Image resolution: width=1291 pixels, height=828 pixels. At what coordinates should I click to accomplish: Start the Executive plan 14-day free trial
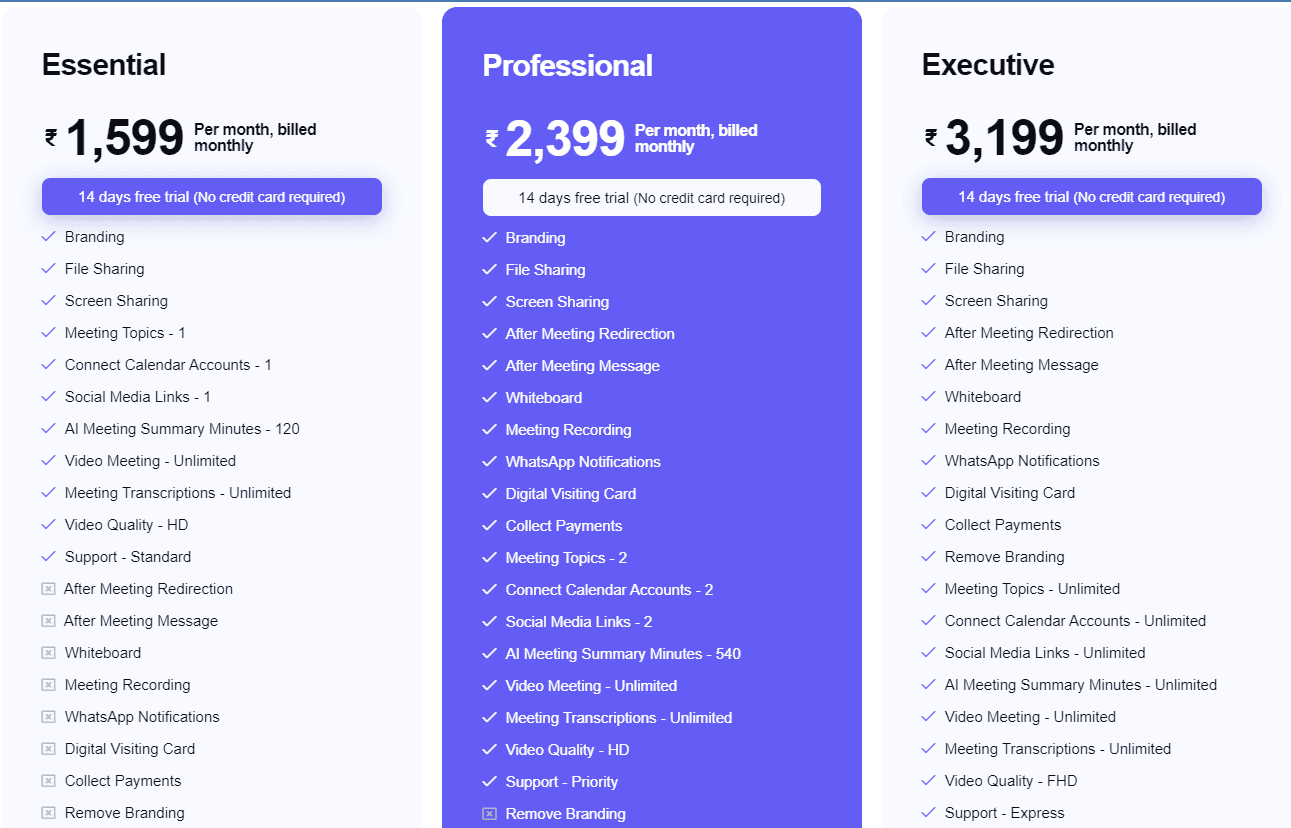pyautogui.click(x=1091, y=196)
